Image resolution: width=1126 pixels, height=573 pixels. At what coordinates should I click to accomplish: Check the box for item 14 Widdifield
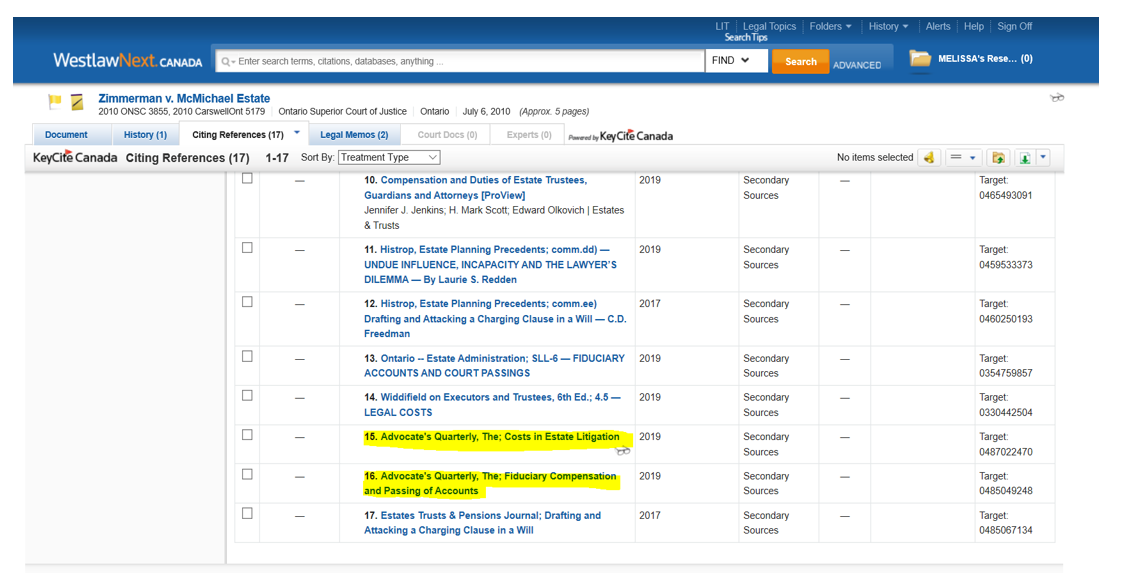[247, 396]
